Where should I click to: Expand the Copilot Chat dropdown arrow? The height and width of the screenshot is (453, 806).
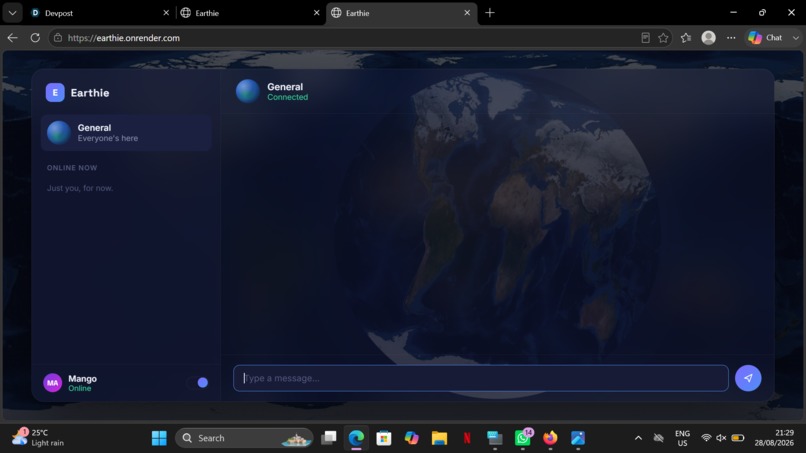tap(795, 38)
